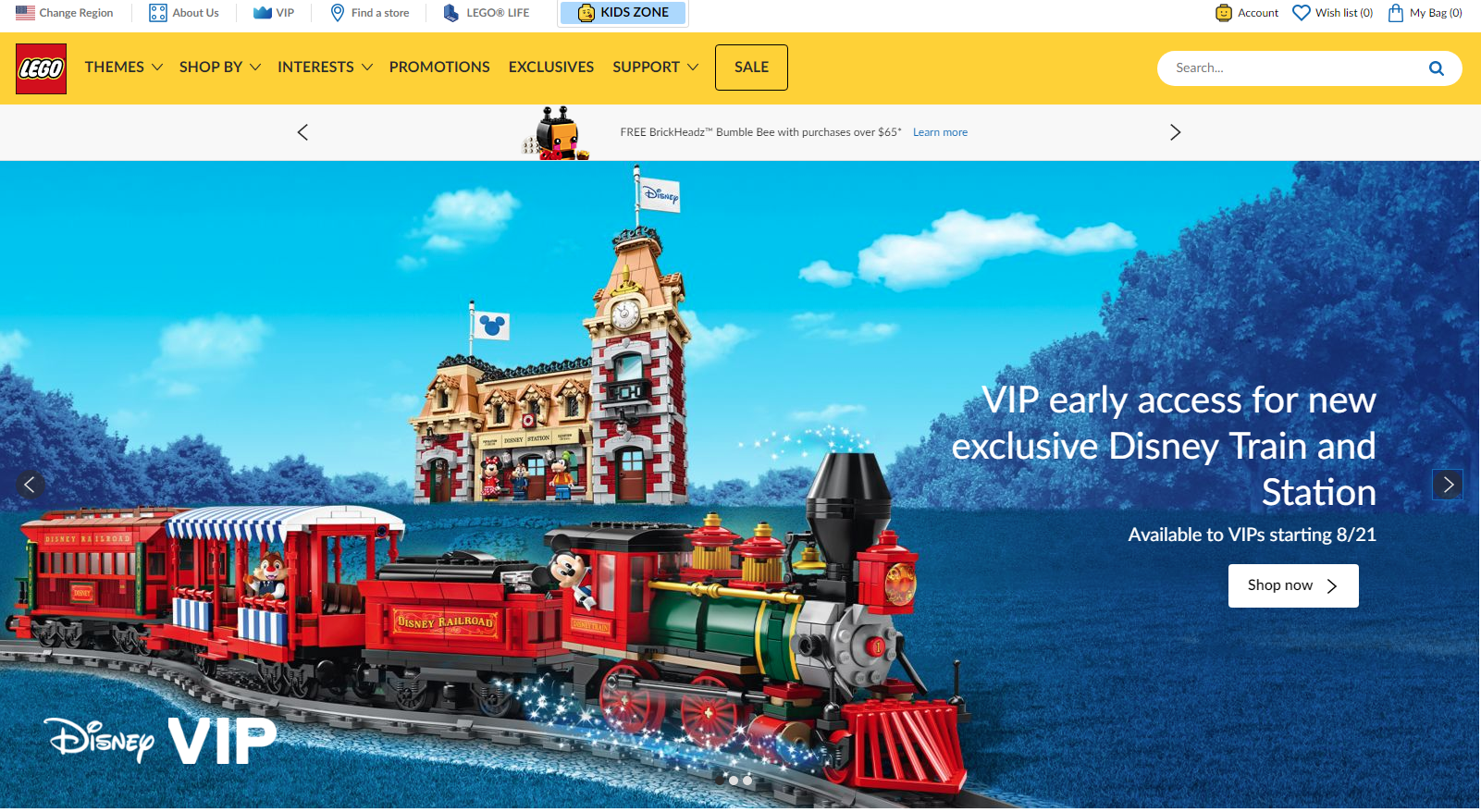
Task: Expand the SUPPORT dropdown menu
Action: point(656,68)
